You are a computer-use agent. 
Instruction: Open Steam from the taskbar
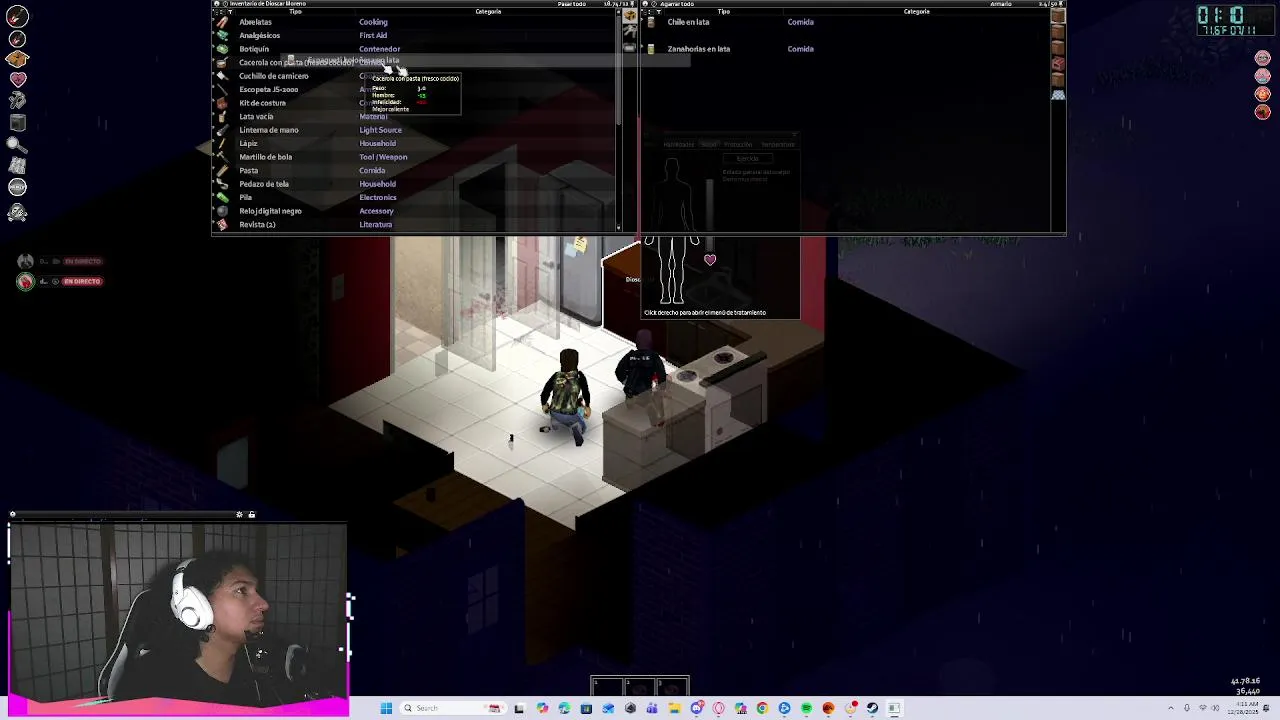(872, 708)
